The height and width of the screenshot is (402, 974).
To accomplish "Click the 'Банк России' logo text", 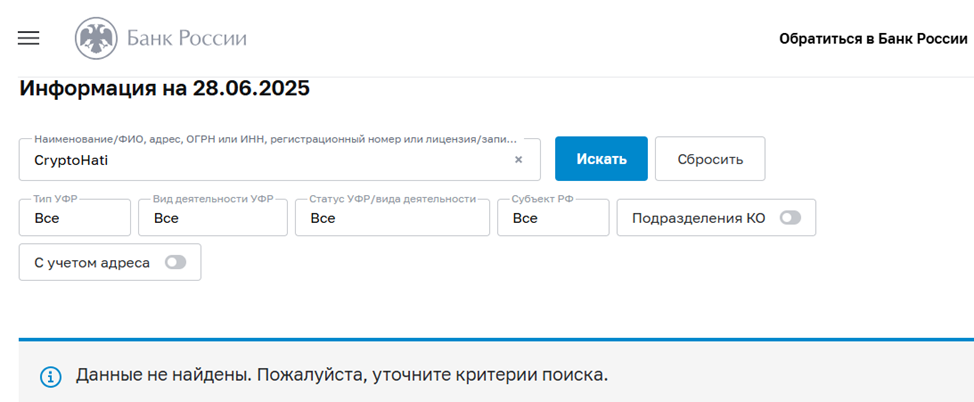I will pos(186,39).
